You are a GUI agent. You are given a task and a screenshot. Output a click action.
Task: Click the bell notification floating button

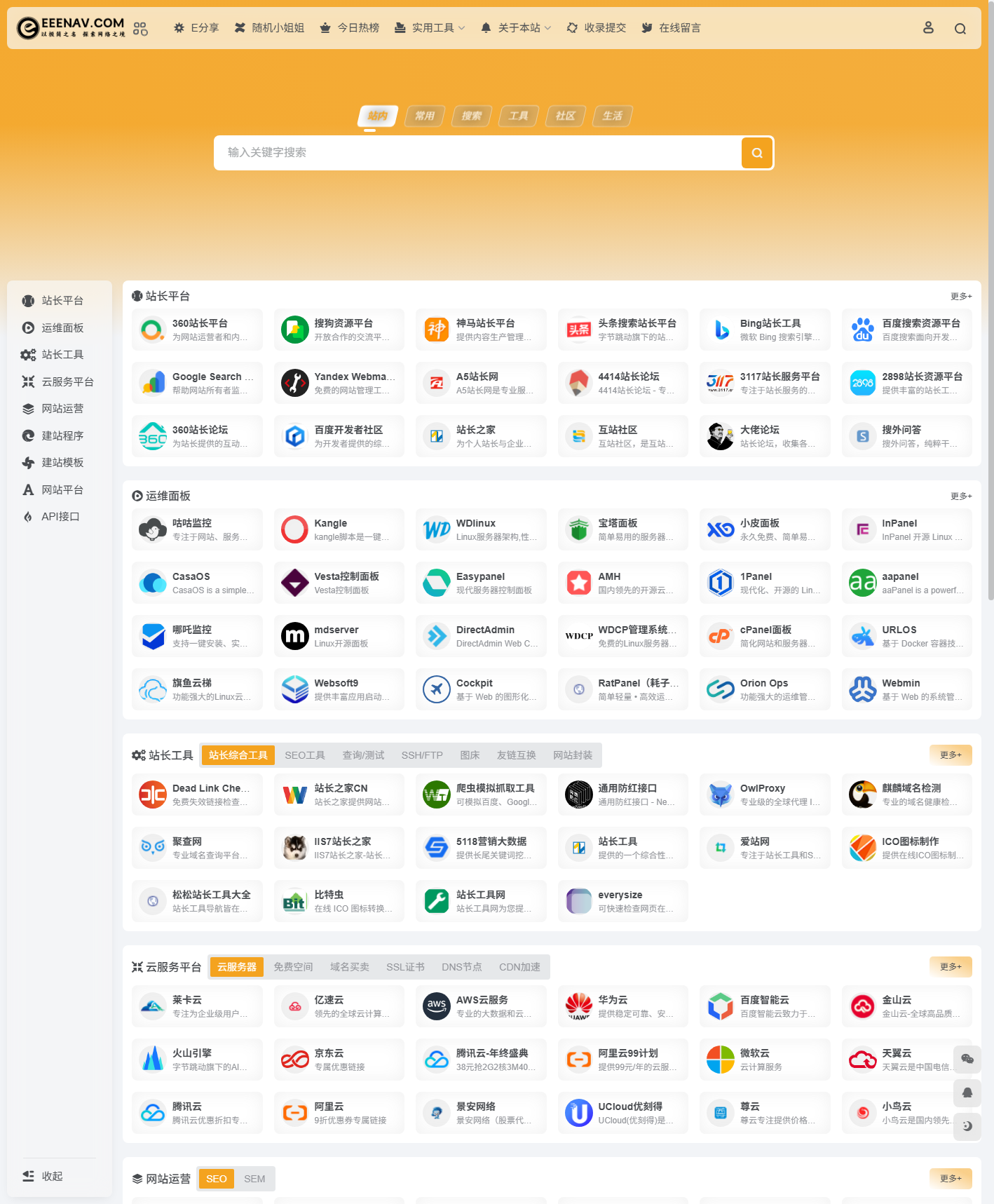[967, 1093]
